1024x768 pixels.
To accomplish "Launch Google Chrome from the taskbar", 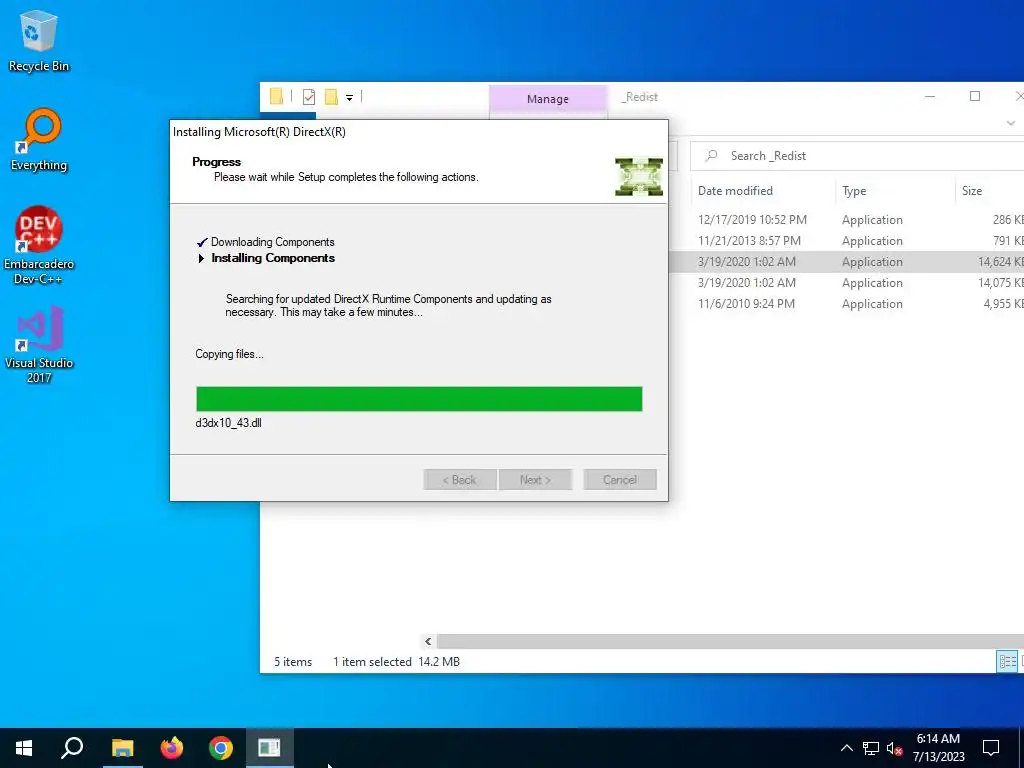I will 221,748.
